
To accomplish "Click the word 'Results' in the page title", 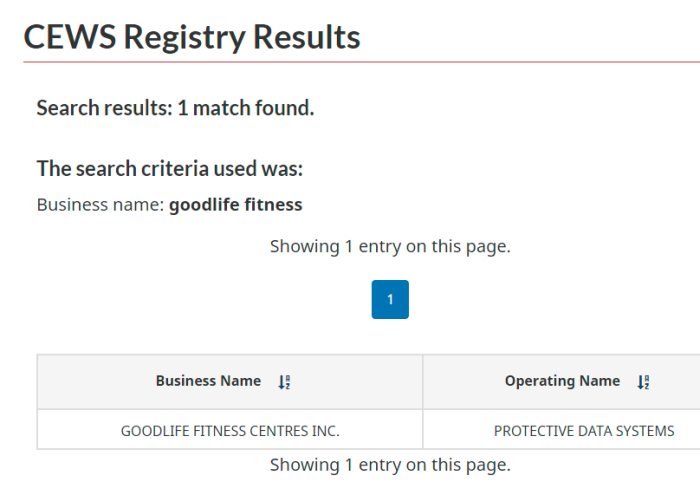I will (307, 37).
